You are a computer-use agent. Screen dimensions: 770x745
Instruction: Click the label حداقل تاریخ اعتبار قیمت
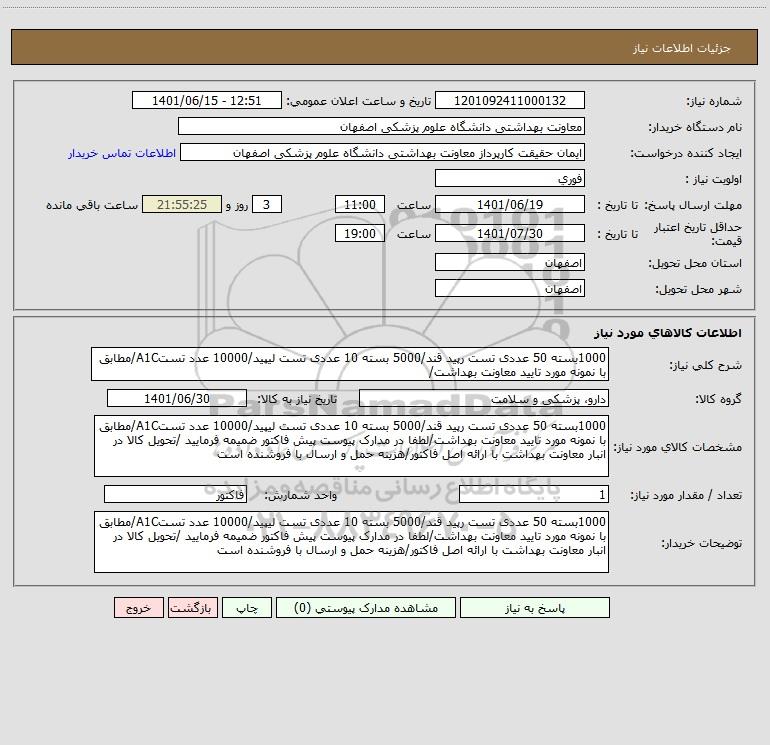pyautogui.click(x=698, y=234)
